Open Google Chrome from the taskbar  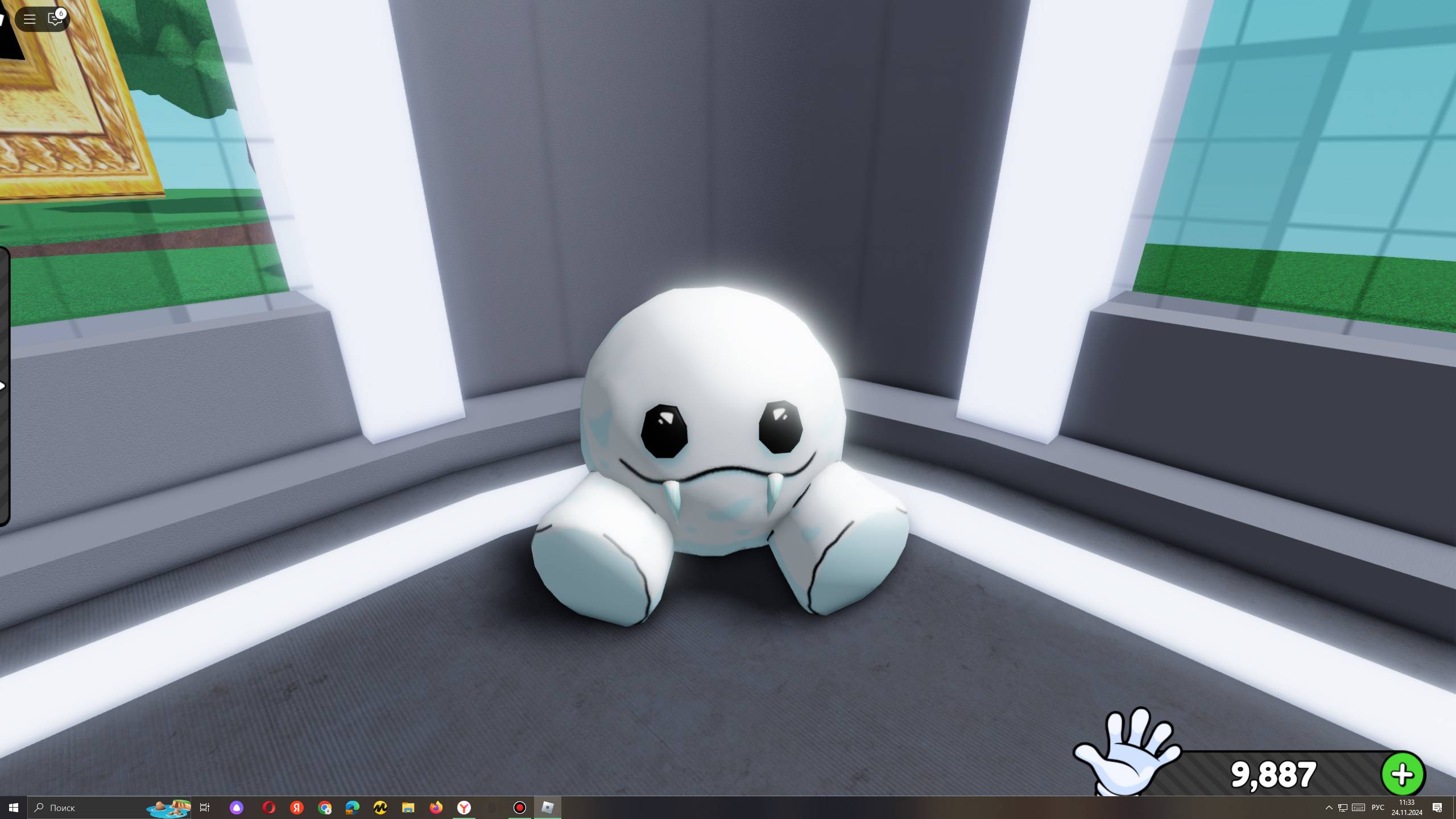click(x=325, y=808)
